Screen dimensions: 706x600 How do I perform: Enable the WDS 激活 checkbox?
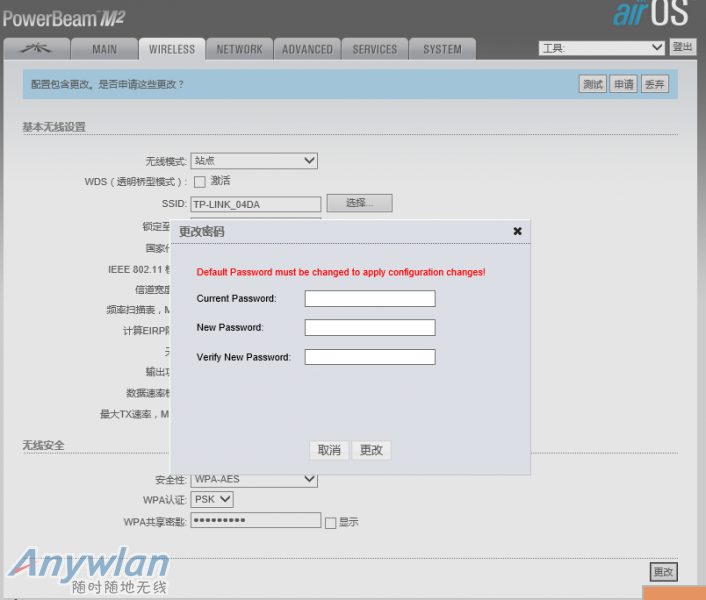tap(199, 182)
